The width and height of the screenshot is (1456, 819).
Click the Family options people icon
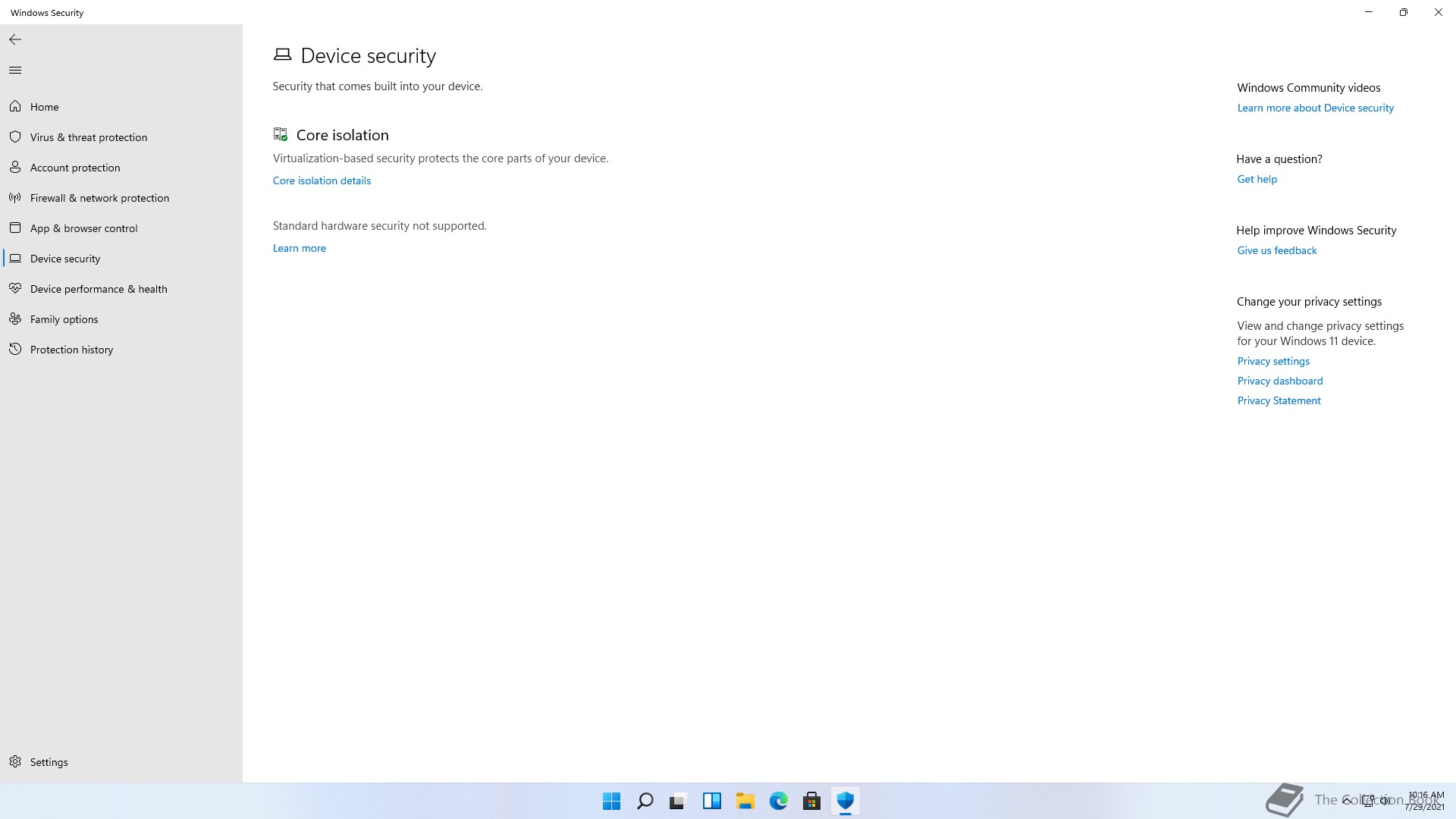(x=15, y=319)
